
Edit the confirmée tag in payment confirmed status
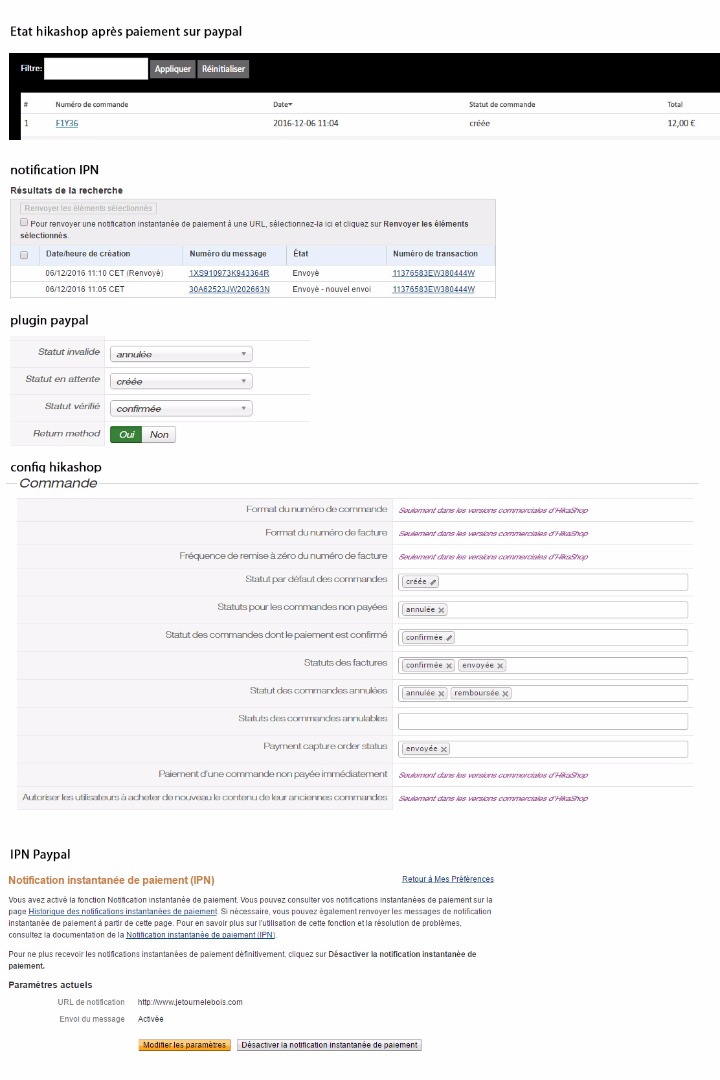(x=450, y=637)
